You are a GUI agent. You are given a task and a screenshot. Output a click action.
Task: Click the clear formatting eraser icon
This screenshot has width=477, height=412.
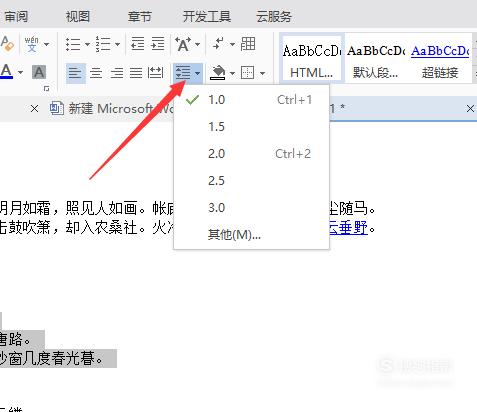tap(7, 44)
